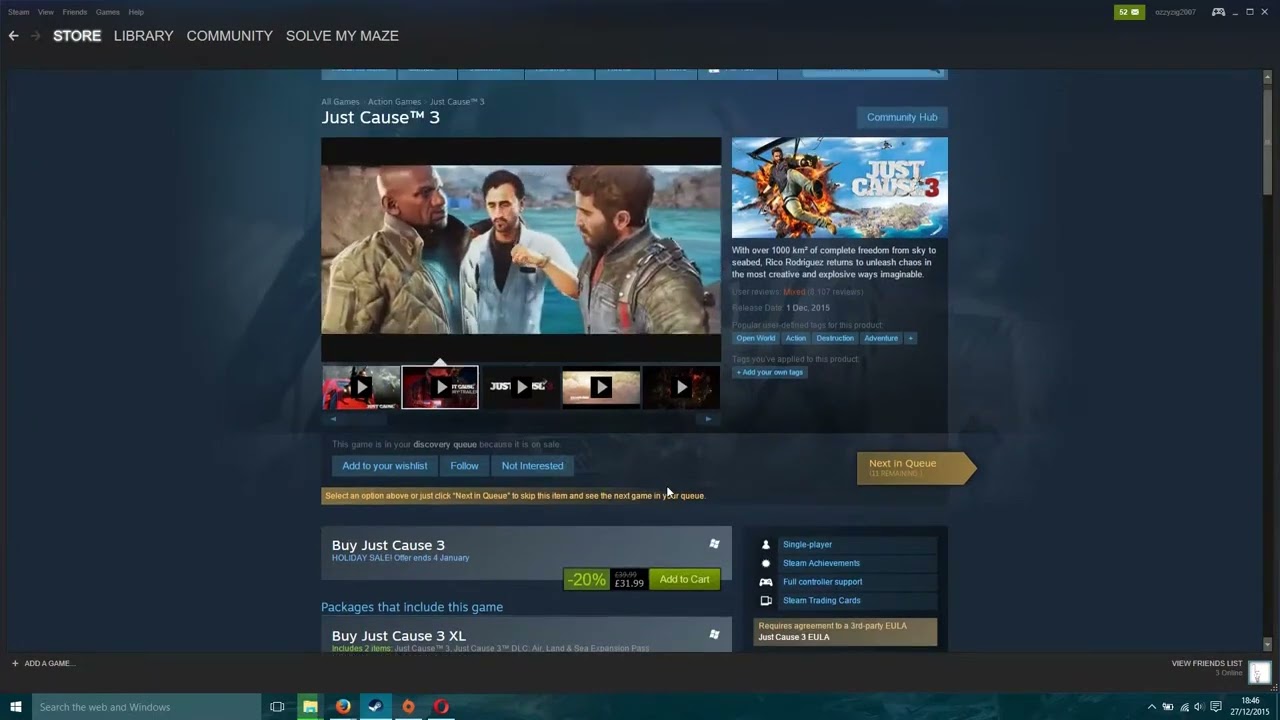Select the STORE tab
This screenshot has width=1280, height=720.
coord(77,36)
